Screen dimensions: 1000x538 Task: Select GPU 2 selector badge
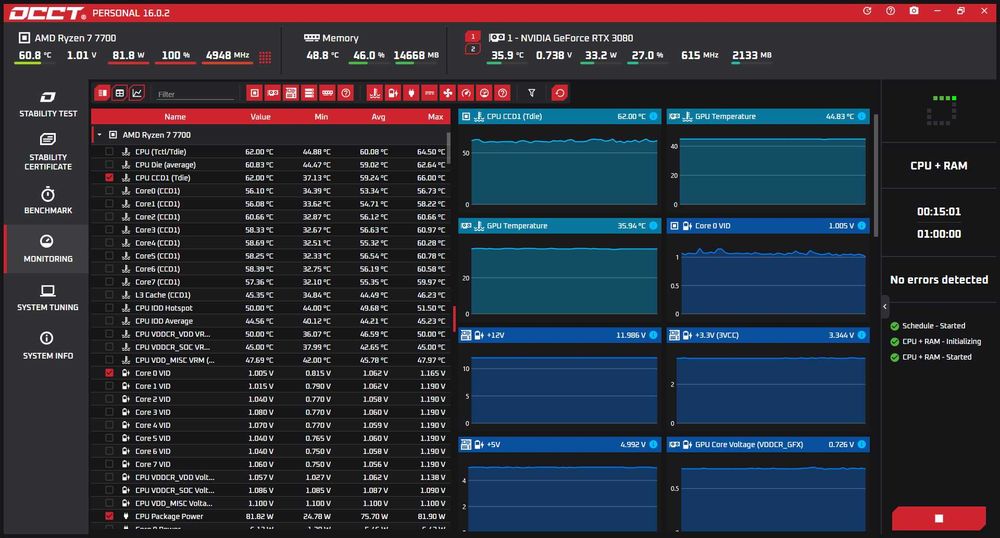pos(473,48)
